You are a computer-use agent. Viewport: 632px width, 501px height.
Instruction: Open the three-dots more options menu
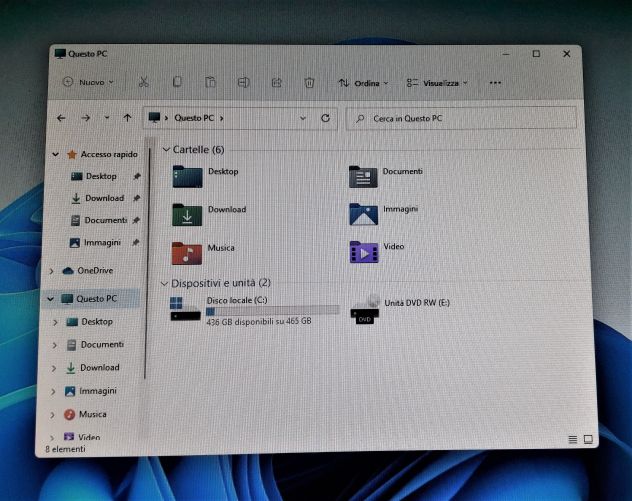coord(495,83)
